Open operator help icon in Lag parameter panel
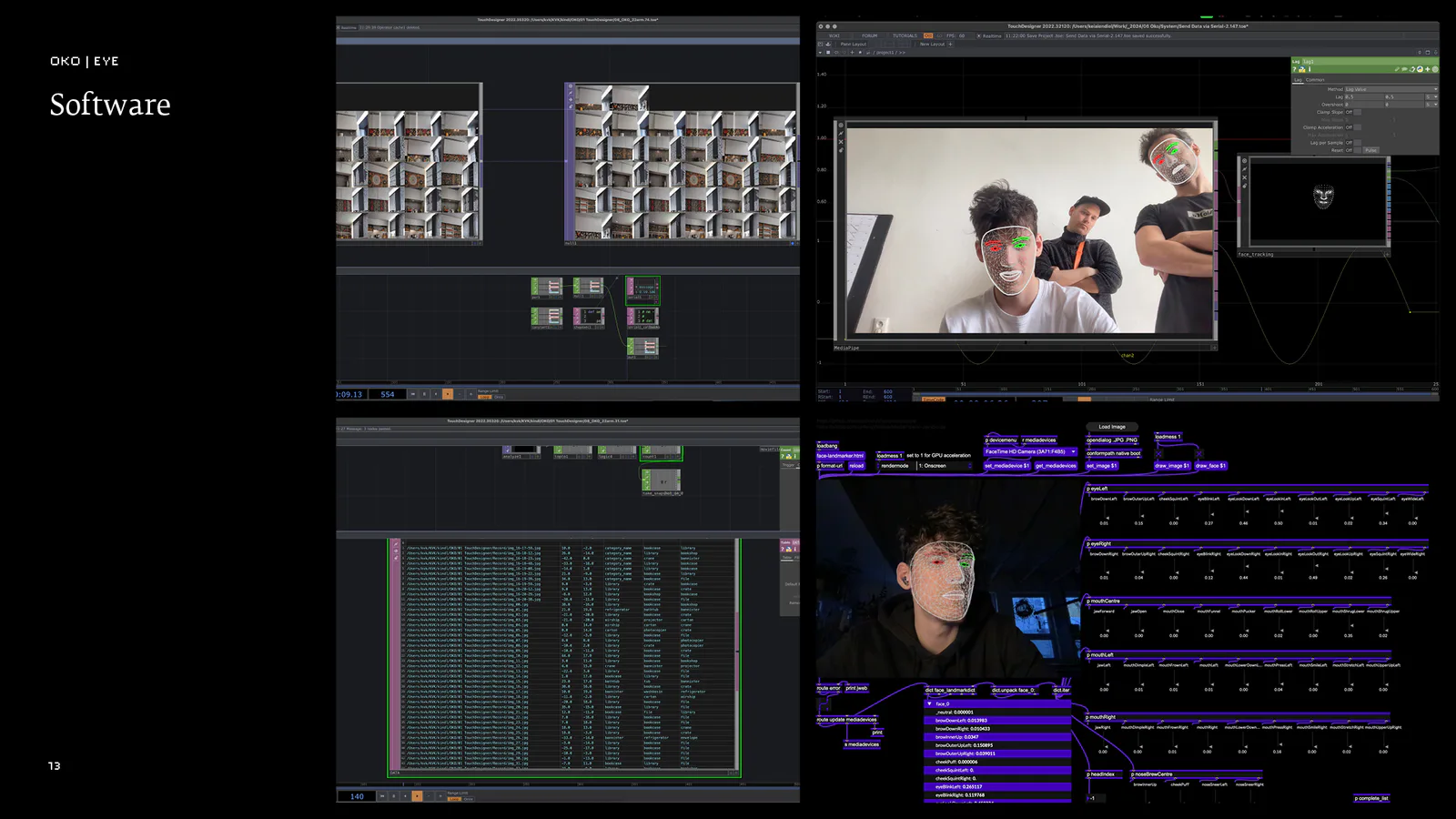 [x=1294, y=69]
